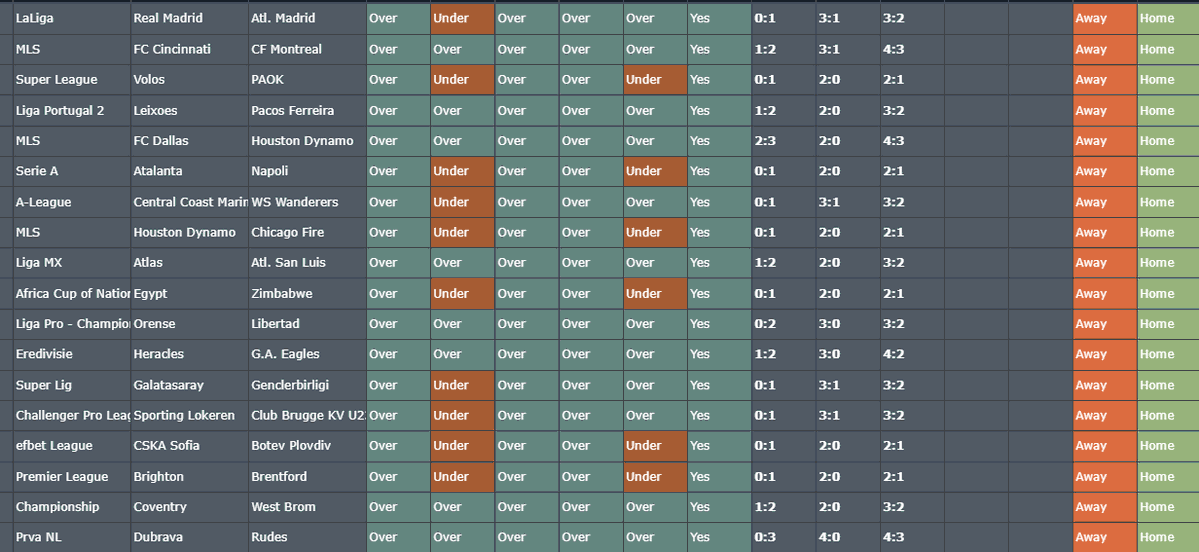Select the efbet League cell
The width and height of the screenshot is (1199, 552).
coord(72,446)
